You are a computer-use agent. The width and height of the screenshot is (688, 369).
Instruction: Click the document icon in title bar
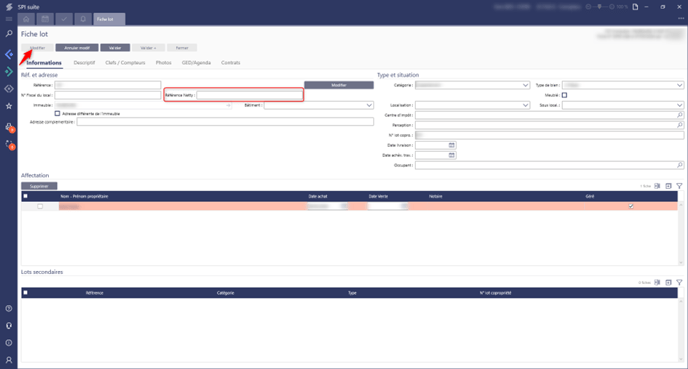tap(635, 7)
